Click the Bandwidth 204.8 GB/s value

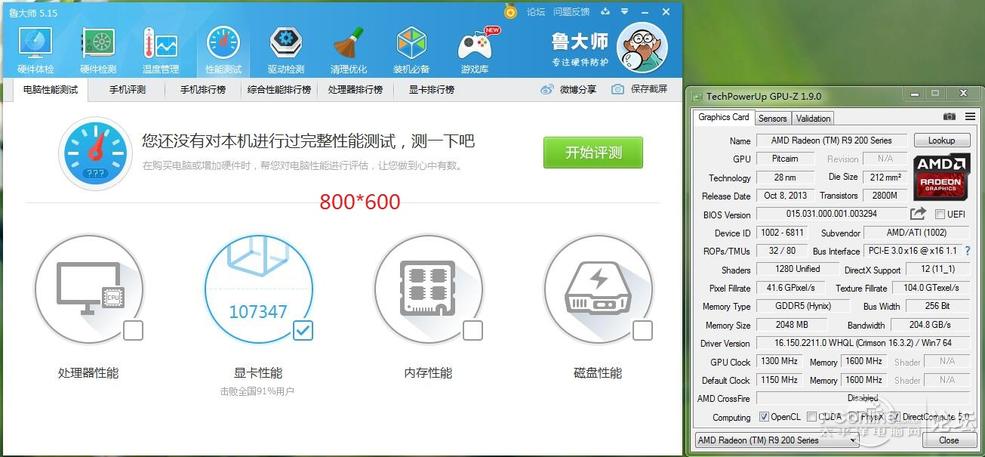[930, 325]
